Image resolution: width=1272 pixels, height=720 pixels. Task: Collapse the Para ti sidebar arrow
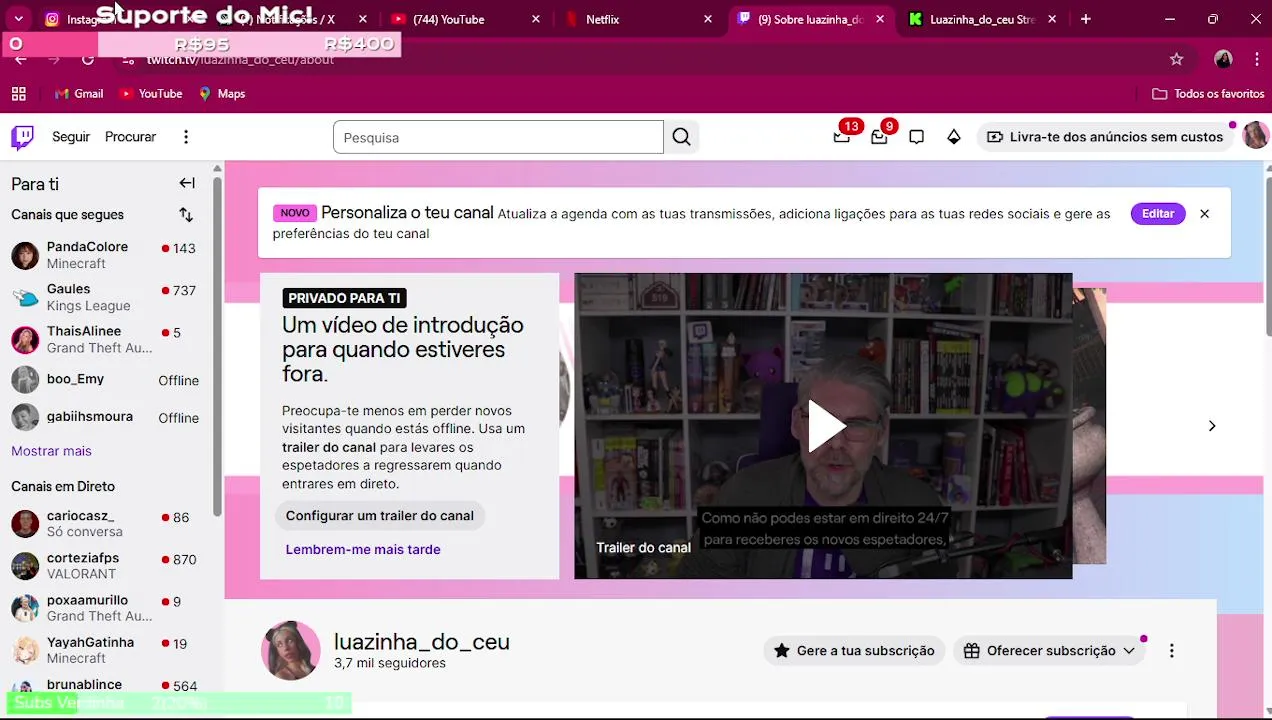click(187, 183)
